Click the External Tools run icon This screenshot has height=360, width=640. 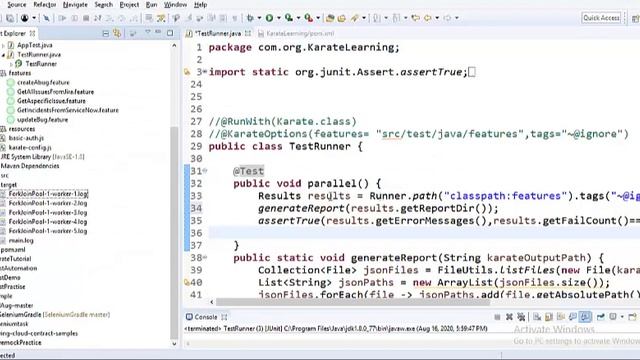coord(309,18)
